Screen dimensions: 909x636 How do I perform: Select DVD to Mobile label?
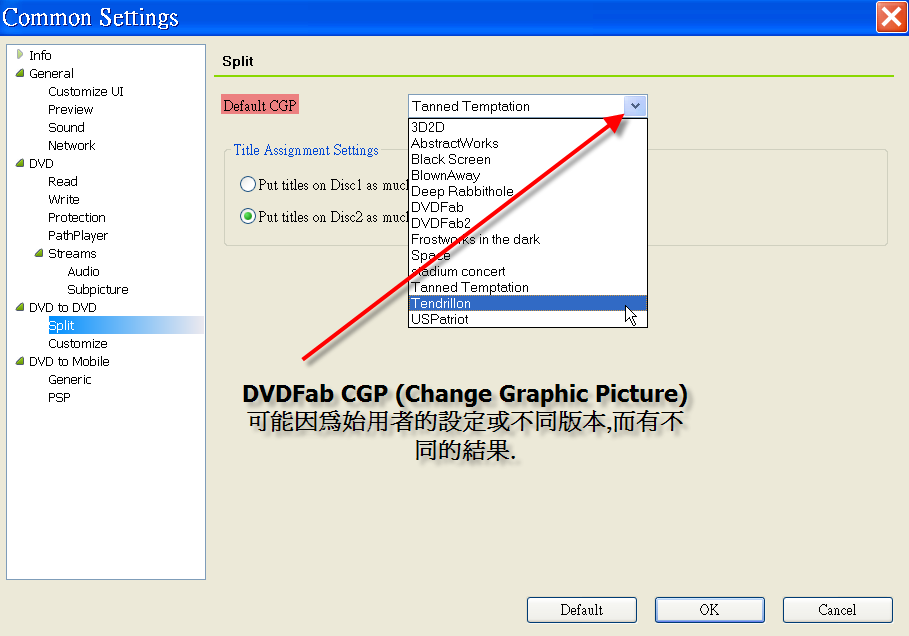tap(69, 361)
